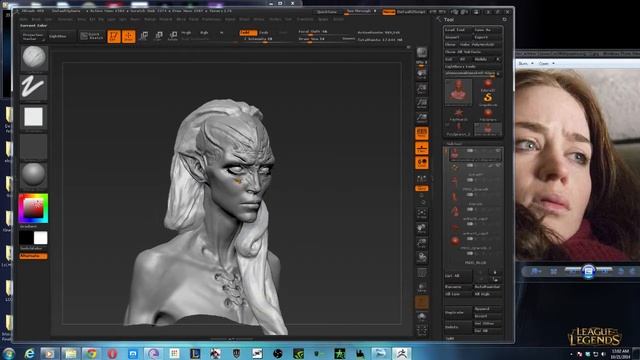Image resolution: width=640 pixels, height=360 pixels.
Task: Click the Zoom canvas icon
Action: coord(422,89)
